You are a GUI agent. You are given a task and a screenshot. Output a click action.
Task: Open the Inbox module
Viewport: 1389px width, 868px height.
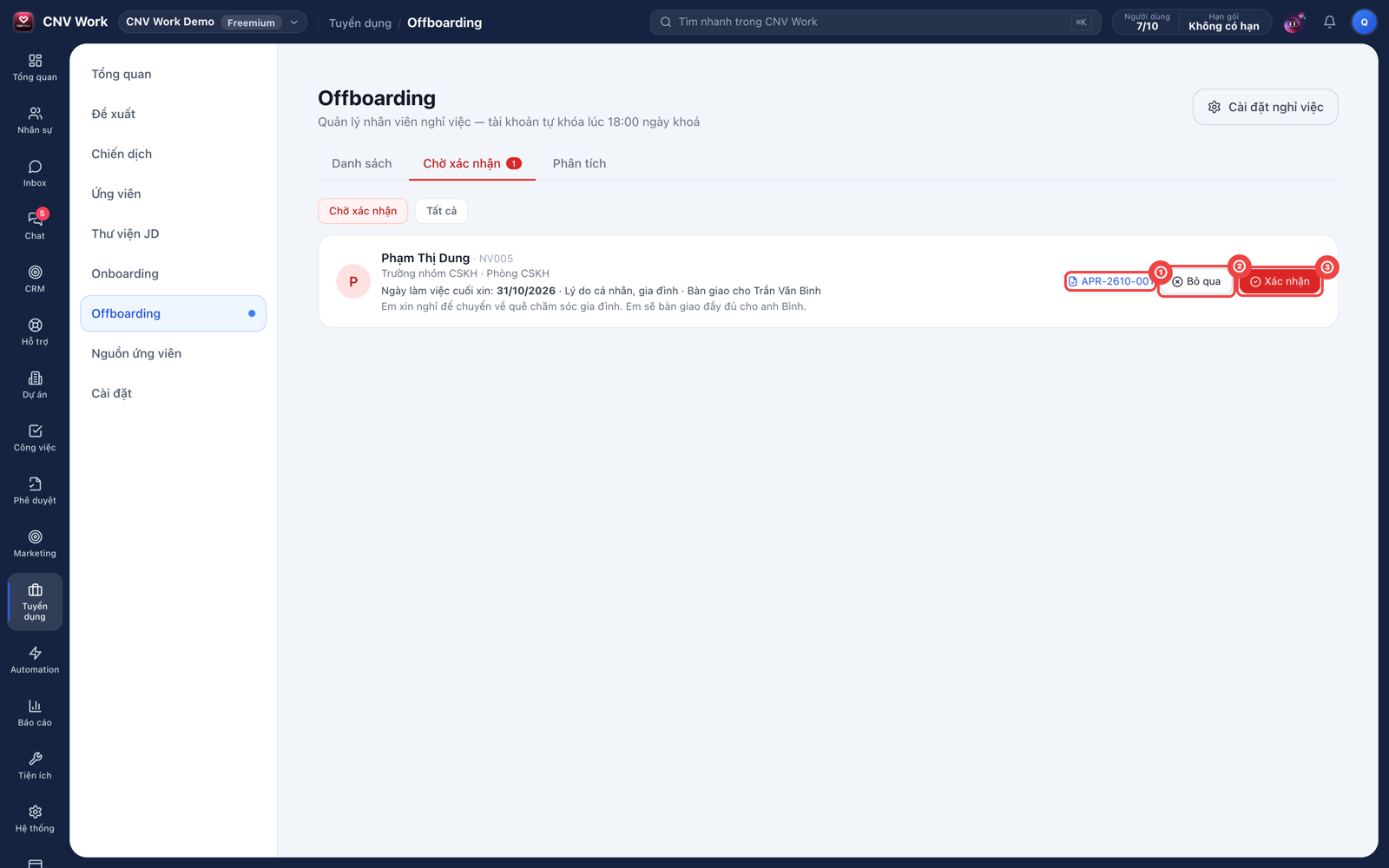pos(35,174)
